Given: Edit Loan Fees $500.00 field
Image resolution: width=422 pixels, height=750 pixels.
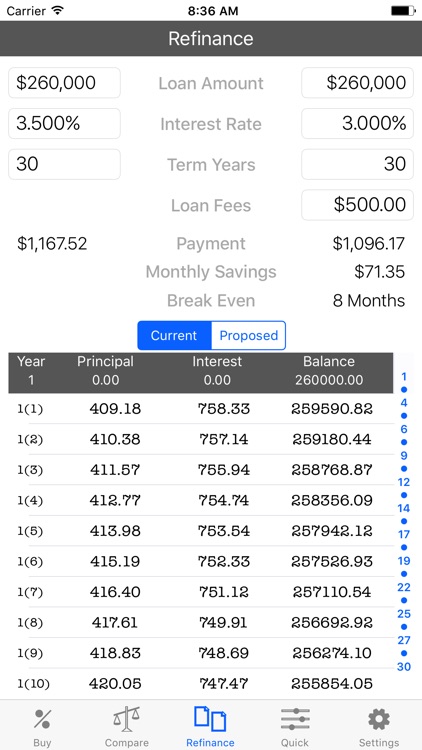Looking at the screenshot, I should tap(357, 205).
